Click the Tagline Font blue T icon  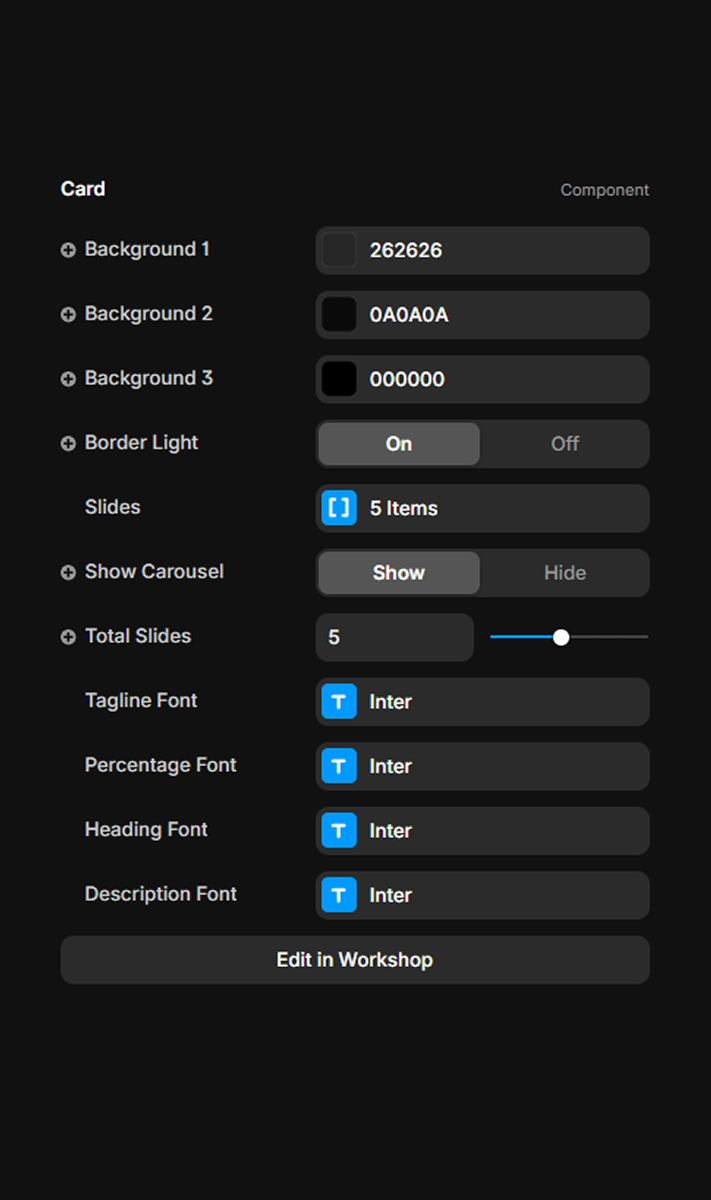coord(339,702)
